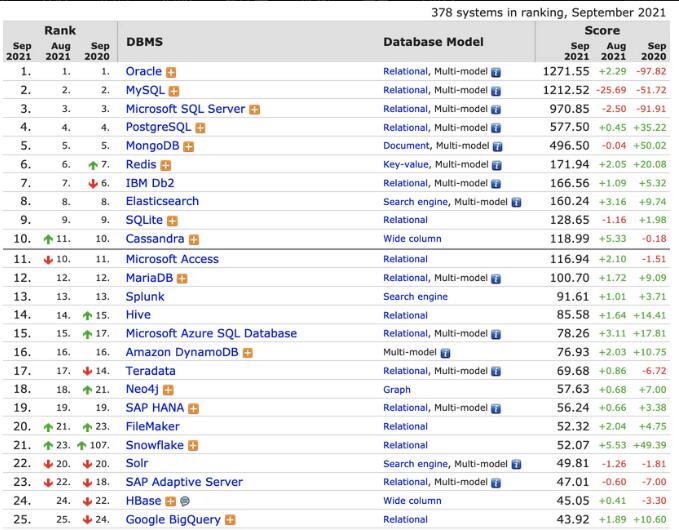Click the info icon in the Elasticsearch row

click(x=516, y=202)
